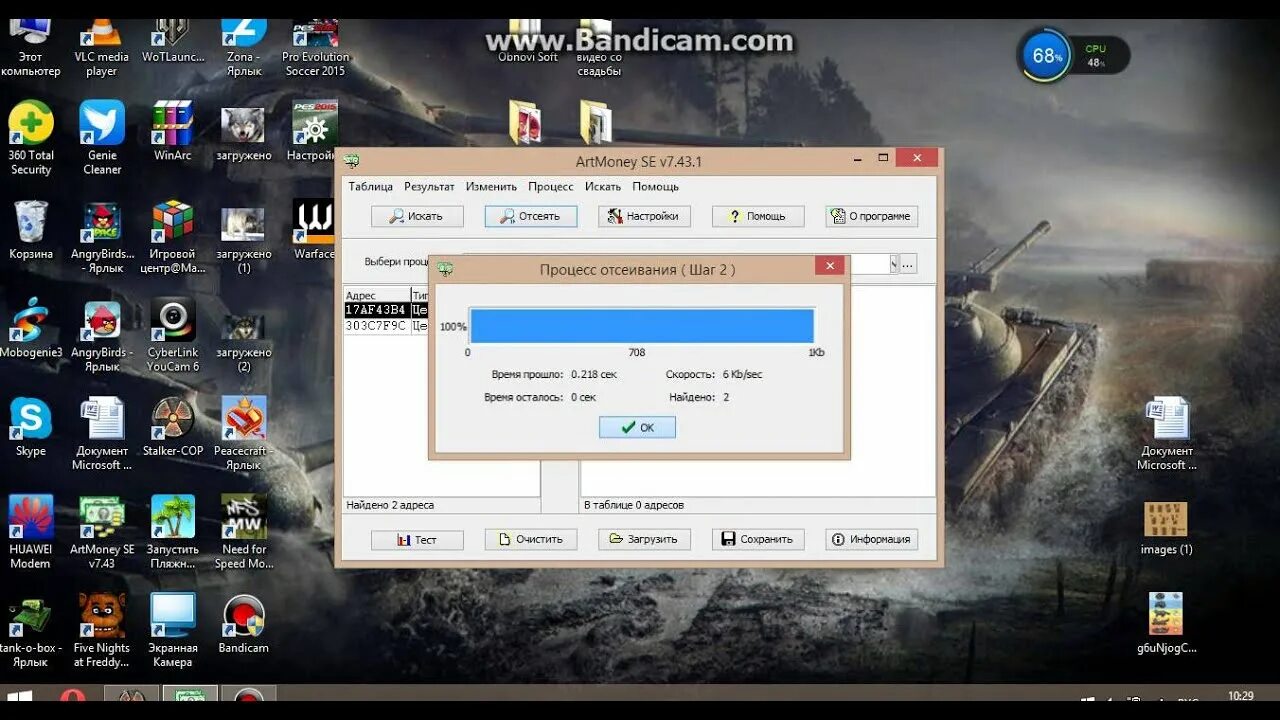
Task: Open Изменить menu in ArtMoney
Action: [491, 186]
